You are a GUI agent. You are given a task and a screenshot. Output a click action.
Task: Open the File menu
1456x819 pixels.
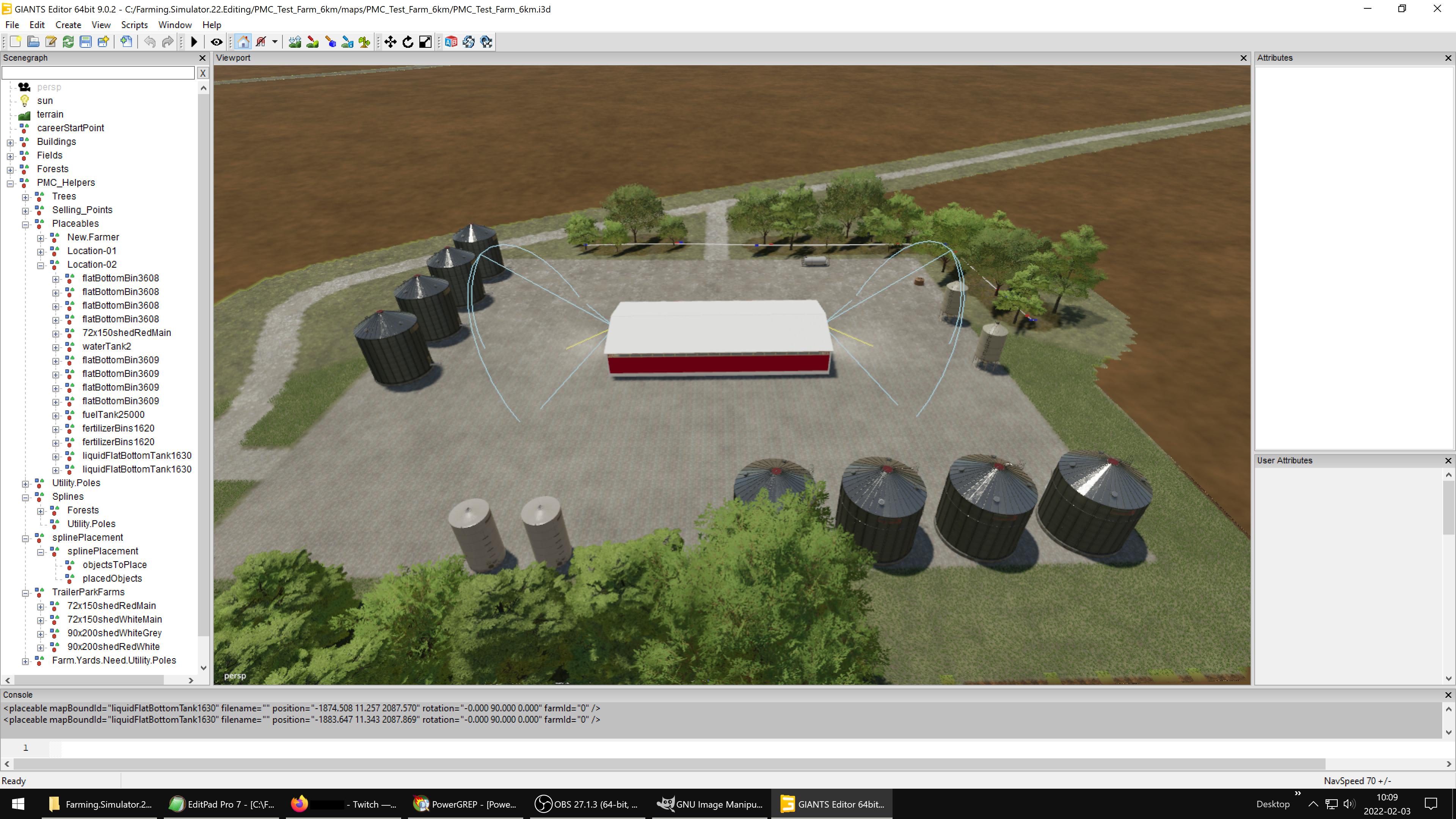point(12,25)
